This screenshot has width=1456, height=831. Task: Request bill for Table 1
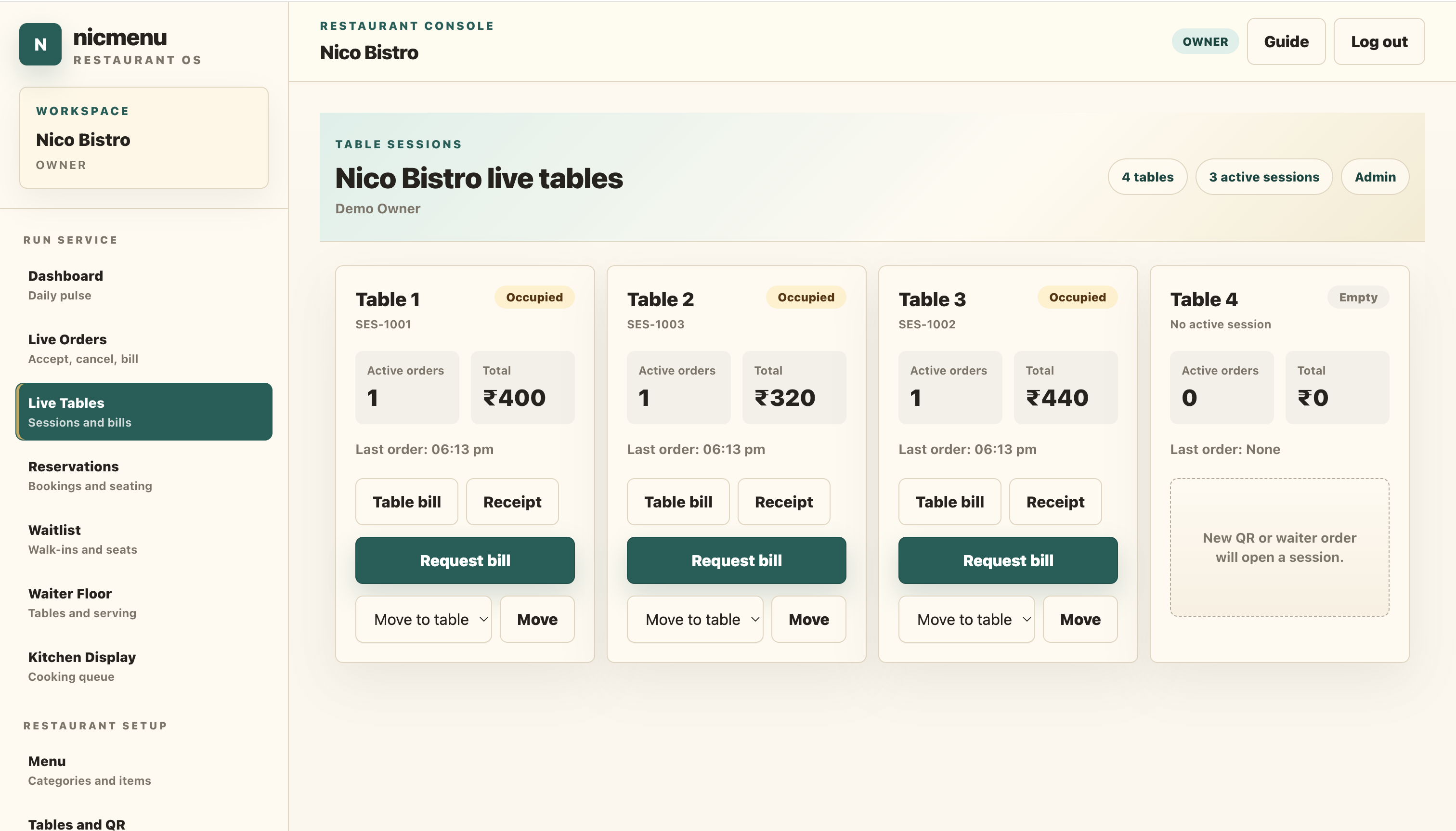pyautogui.click(x=465, y=560)
